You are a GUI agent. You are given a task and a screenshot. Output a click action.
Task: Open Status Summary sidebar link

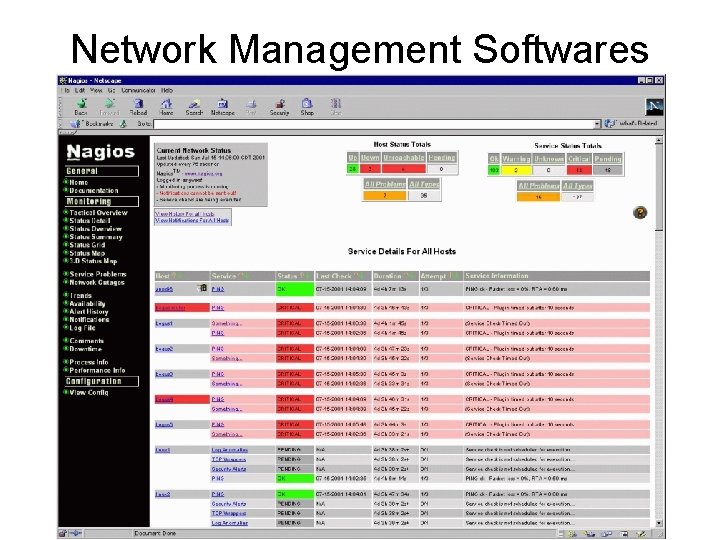pos(96,237)
